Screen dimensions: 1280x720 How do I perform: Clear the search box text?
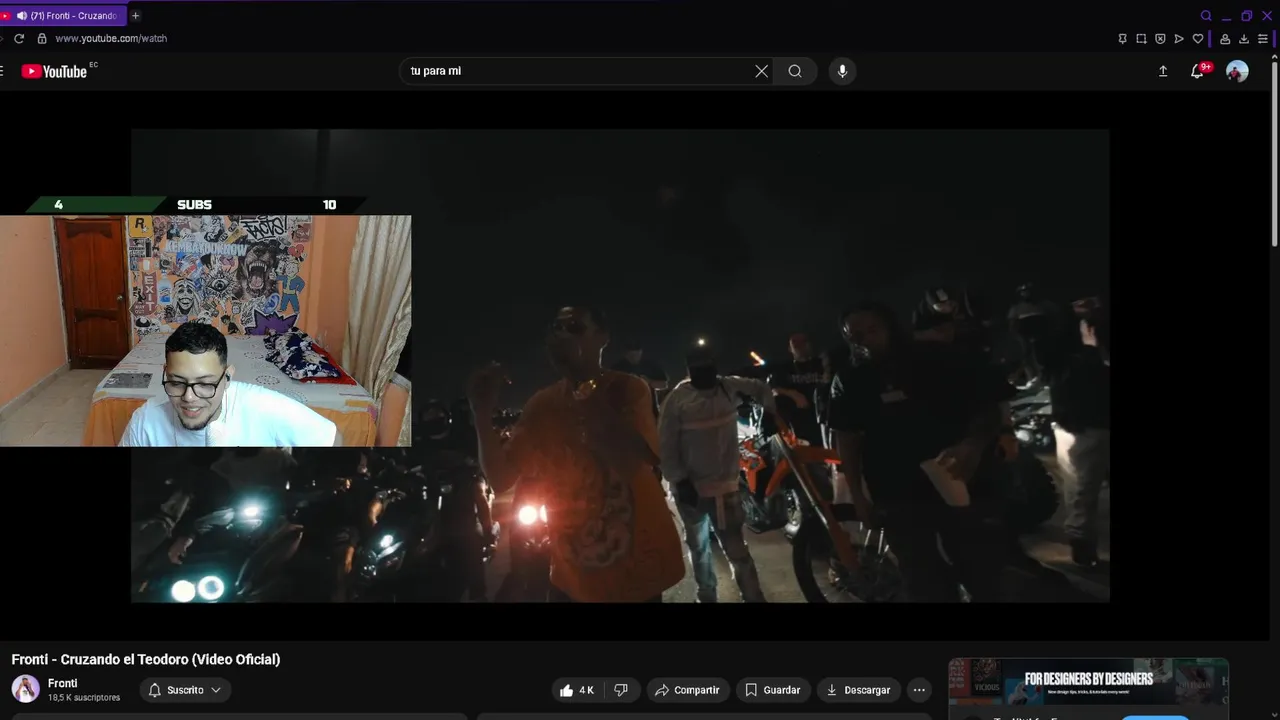(761, 71)
